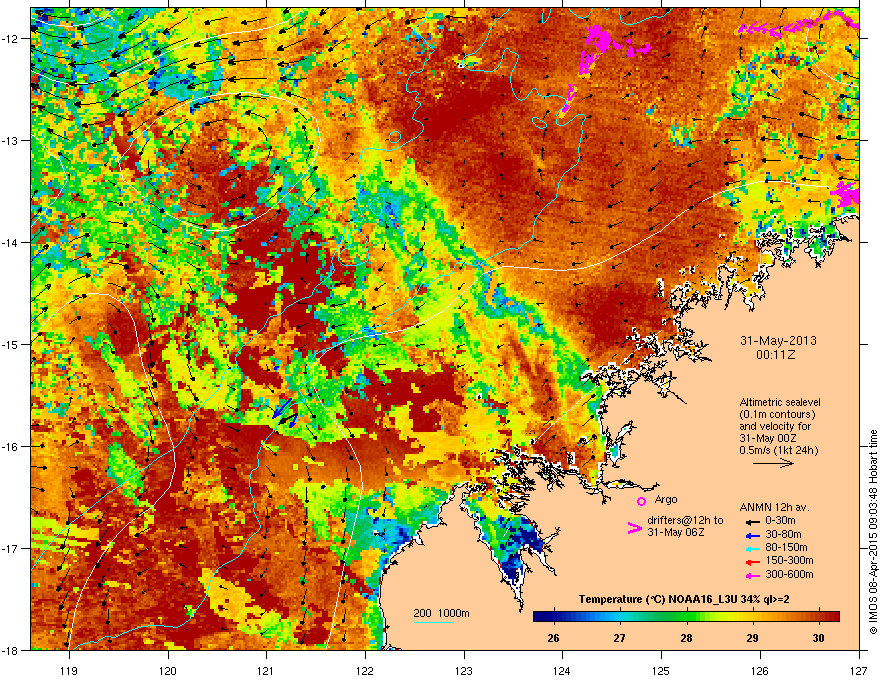Click the black arrow beside 0-30m
The width and height of the screenshot is (880, 680).
click(751, 521)
